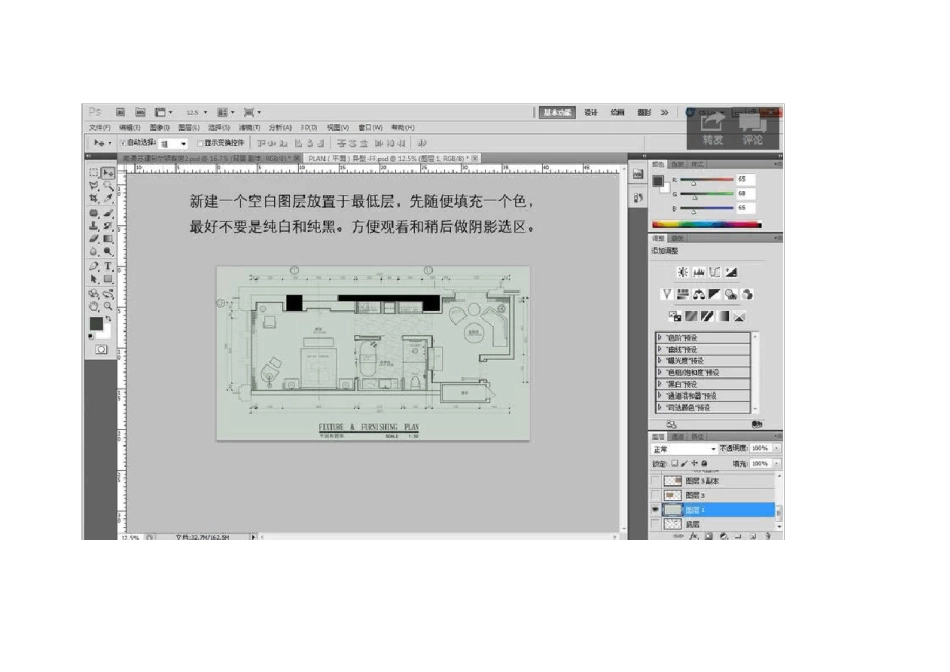The height and width of the screenshot is (672, 950).
Task: Click the 转发 share overlay button
Action: (712, 129)
